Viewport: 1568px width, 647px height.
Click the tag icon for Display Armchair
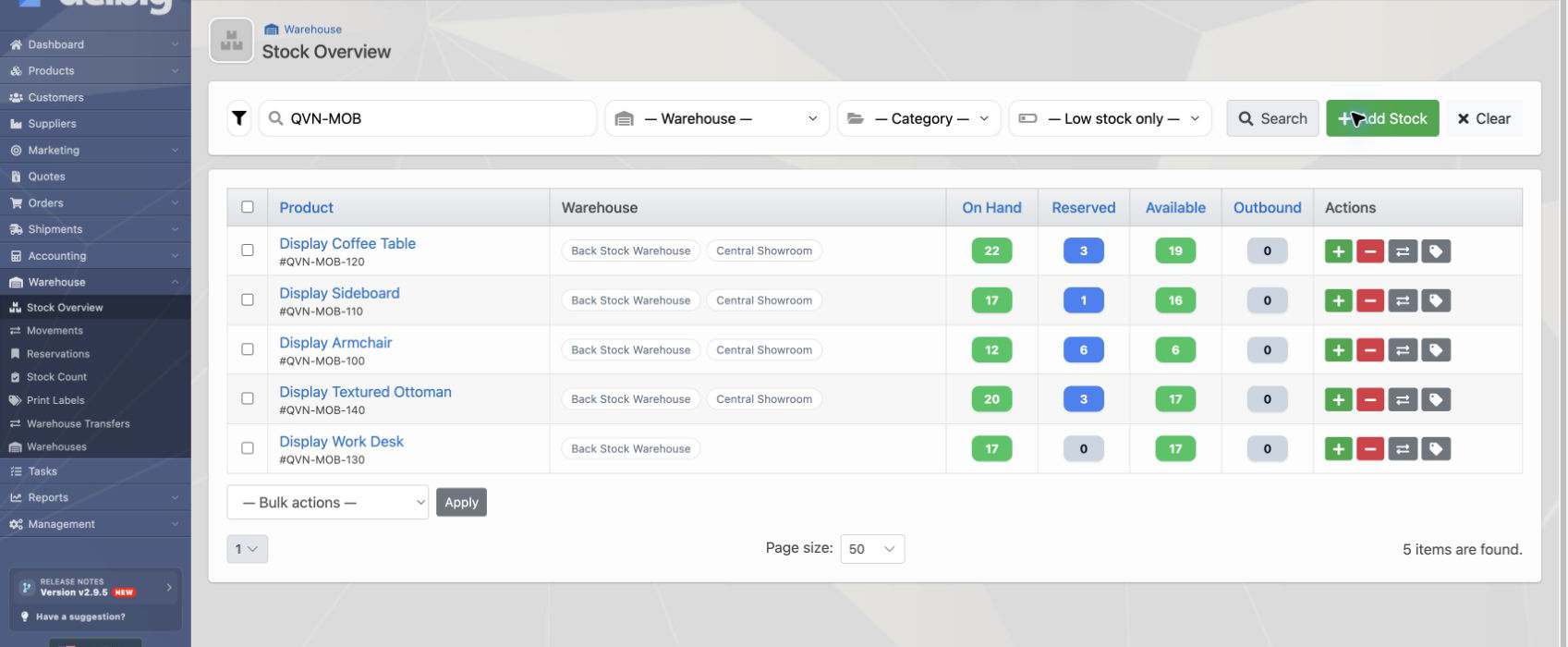(1436, 350)
